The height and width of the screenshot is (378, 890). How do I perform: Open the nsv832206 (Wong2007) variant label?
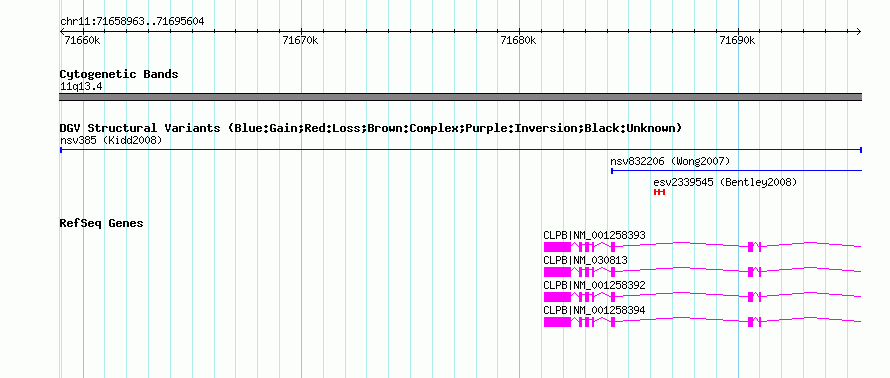[x=670, y=161]
